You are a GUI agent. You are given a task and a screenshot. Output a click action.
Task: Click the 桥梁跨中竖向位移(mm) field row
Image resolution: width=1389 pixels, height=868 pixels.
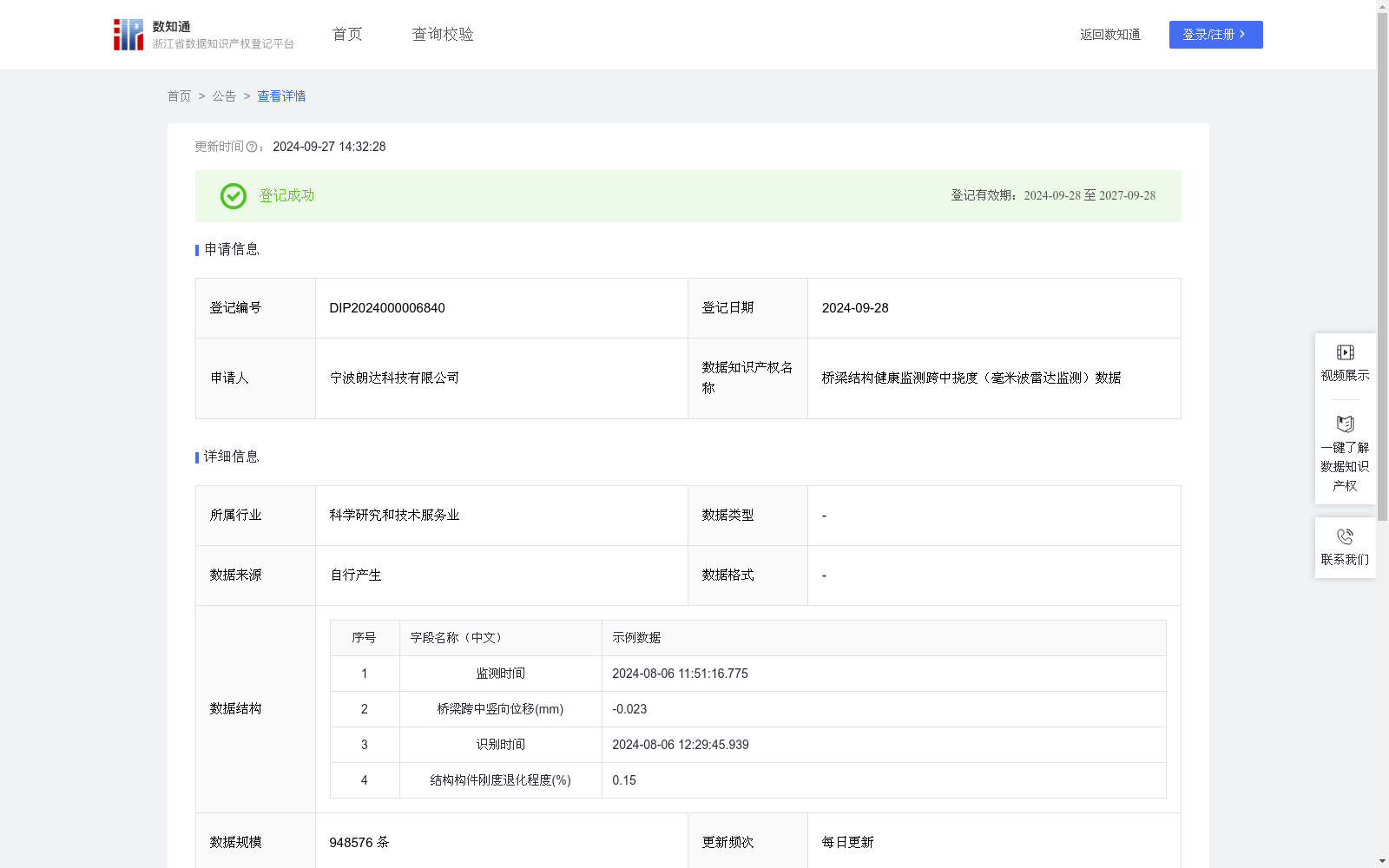tap(501, 709)
